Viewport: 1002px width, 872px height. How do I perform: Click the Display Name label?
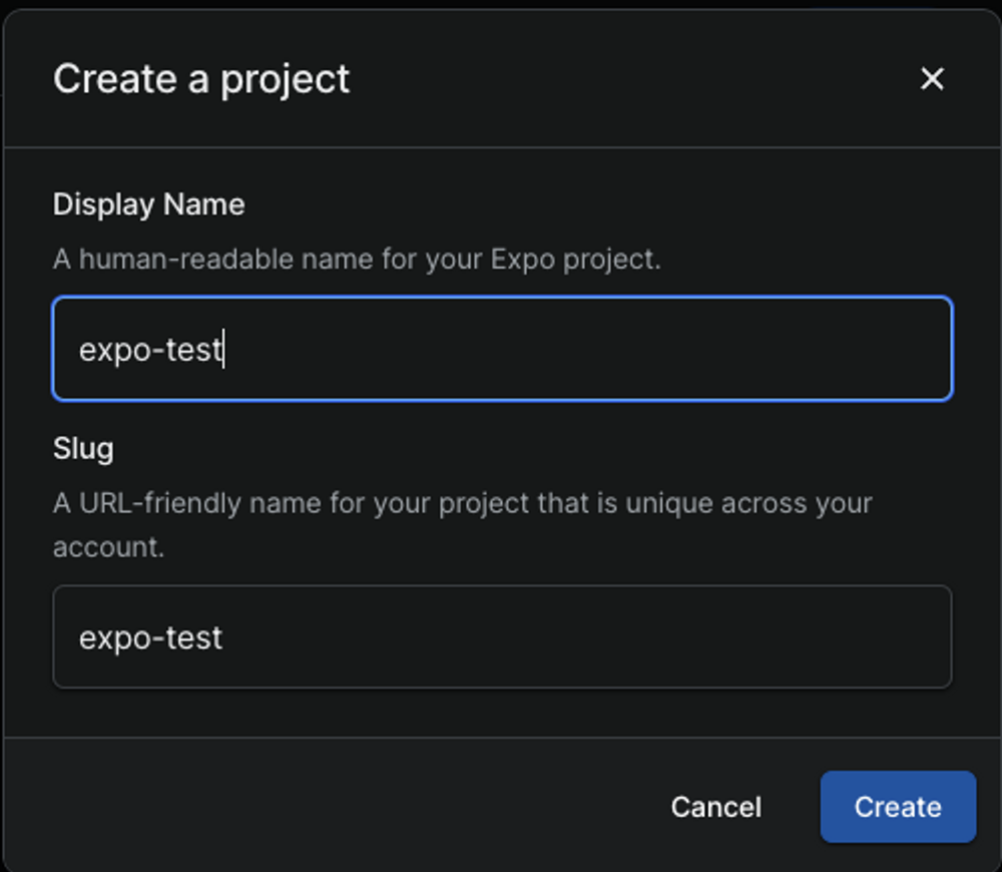click(x=148, y=204)
